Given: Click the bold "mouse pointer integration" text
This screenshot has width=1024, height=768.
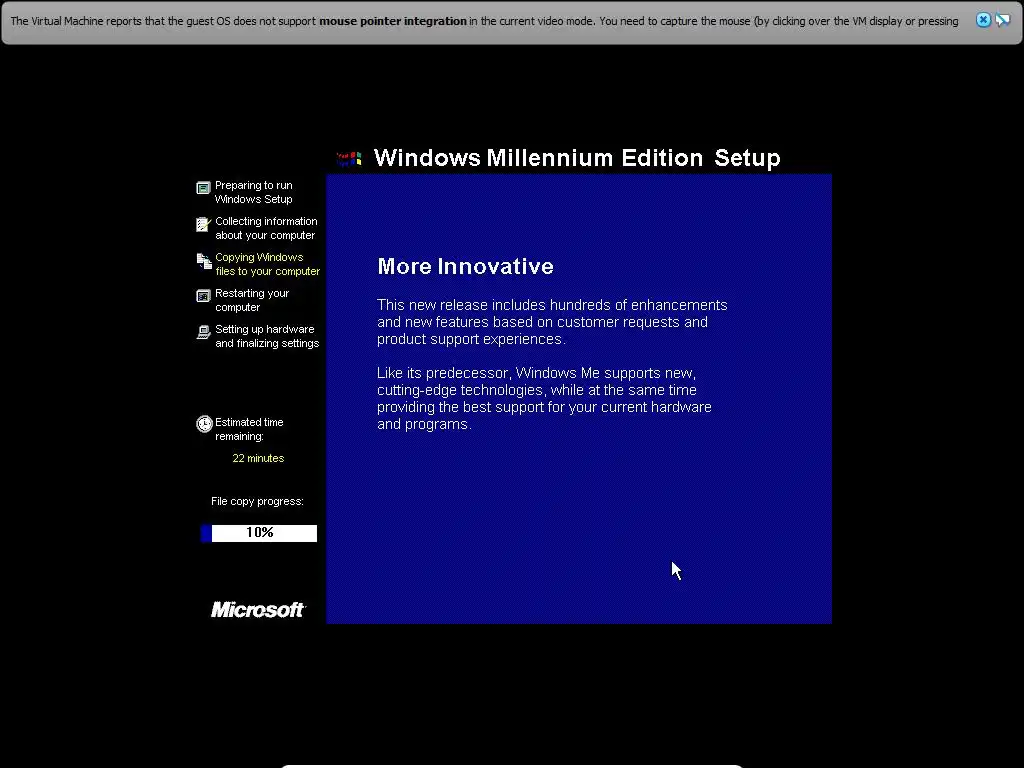Looking at the screenshot, I should (x=392, y=21).
